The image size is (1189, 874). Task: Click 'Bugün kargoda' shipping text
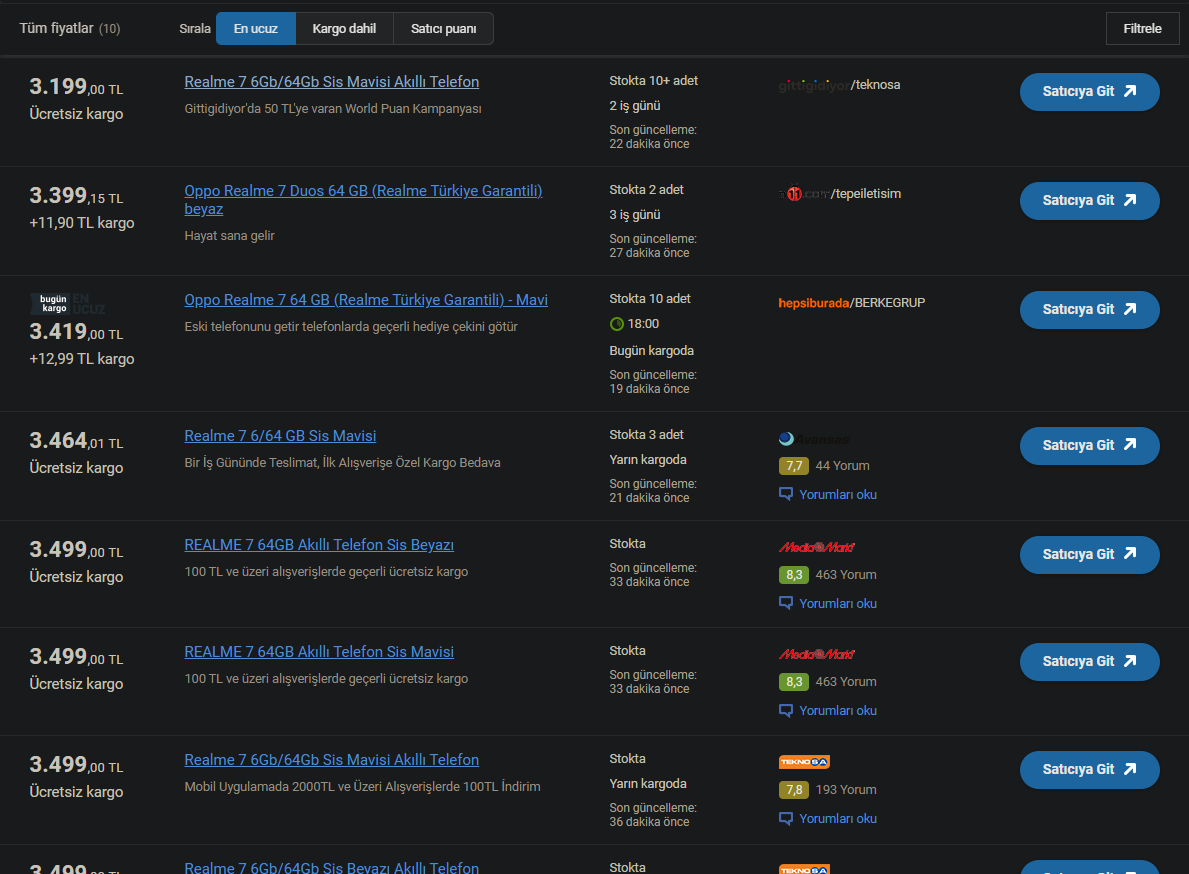point(651,351)
